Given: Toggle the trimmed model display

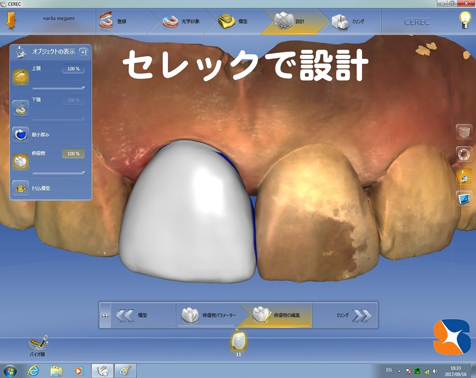Looking at the screenshot, I should 20,188.
